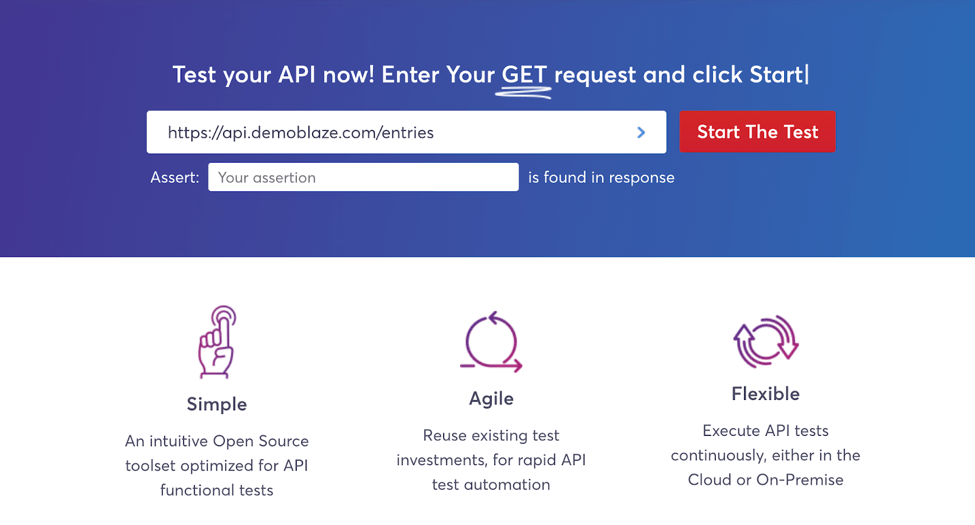The height and width of the screenshot is (525, 975).
Task: Click the 'Reuse existing test investments' description
Action: coord(491,460)
